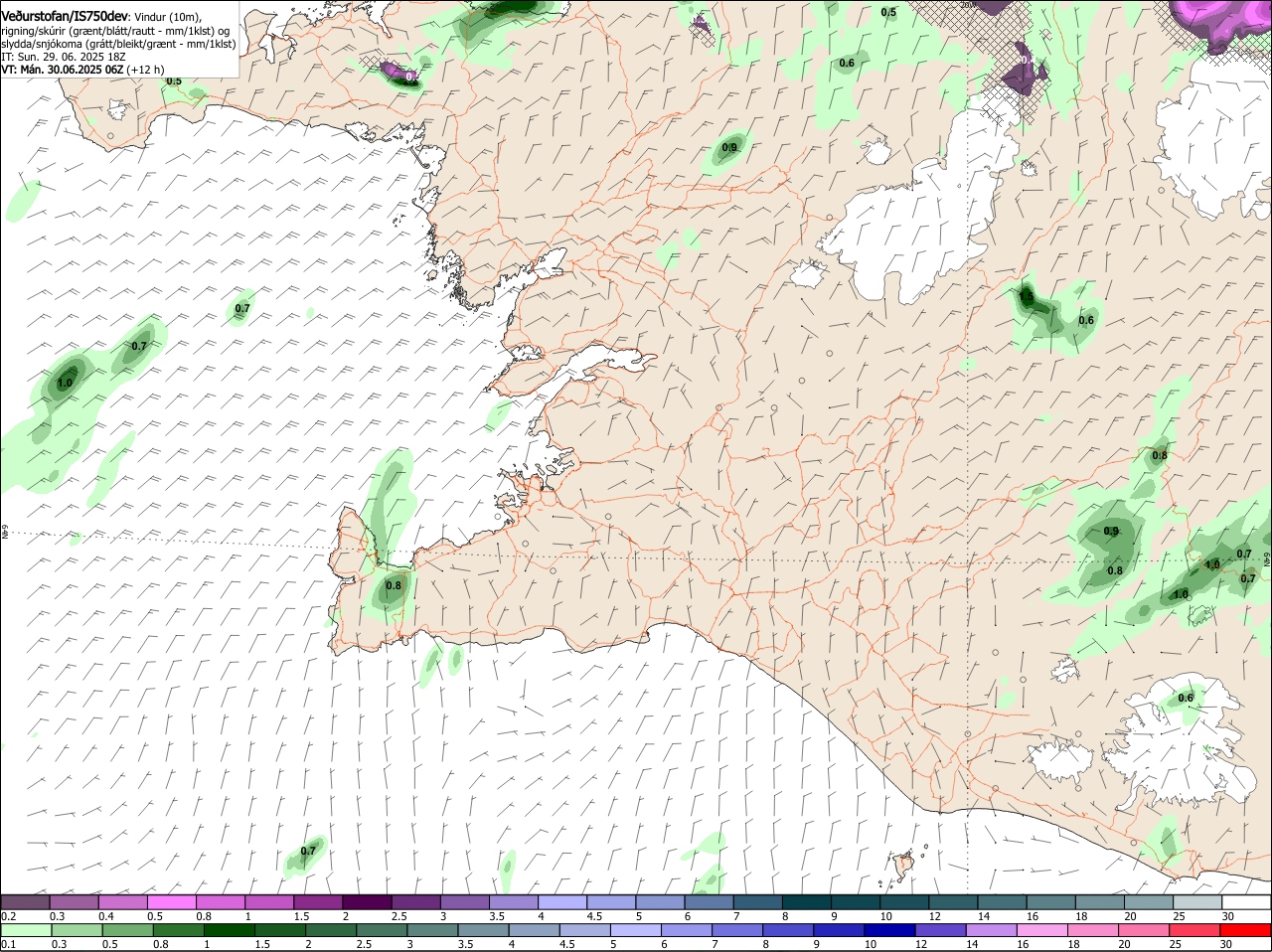Screen dimensions: 1272x952
Task: Select the palest green rain legend swatch for 0.1–0.3
Action: (26, 930)
